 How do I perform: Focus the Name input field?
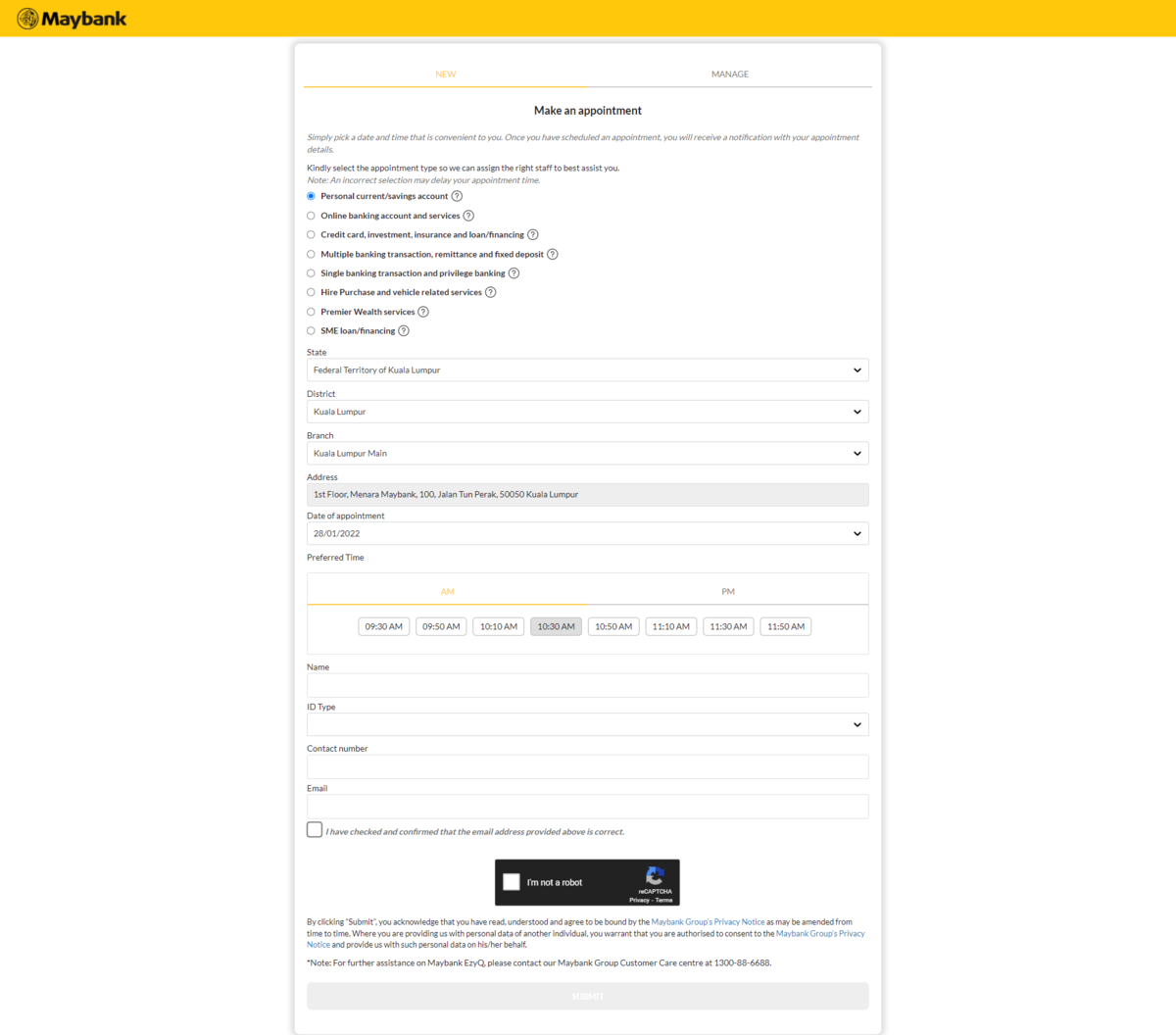[x=588, y=685]
